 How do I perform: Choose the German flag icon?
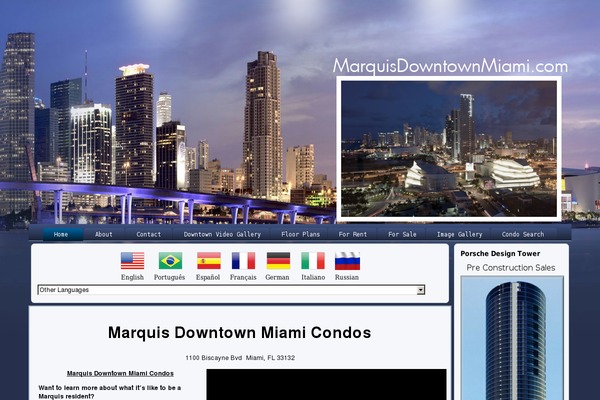278,261
